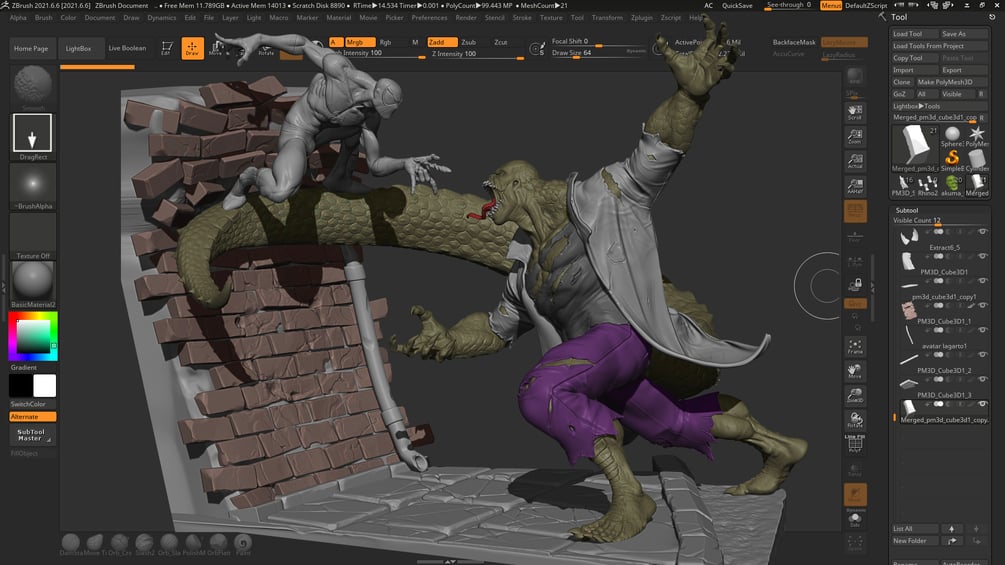Screen dimensions: 1005x565
Task: Open the Zplugin menu
Action: click(x=641, y=18)
